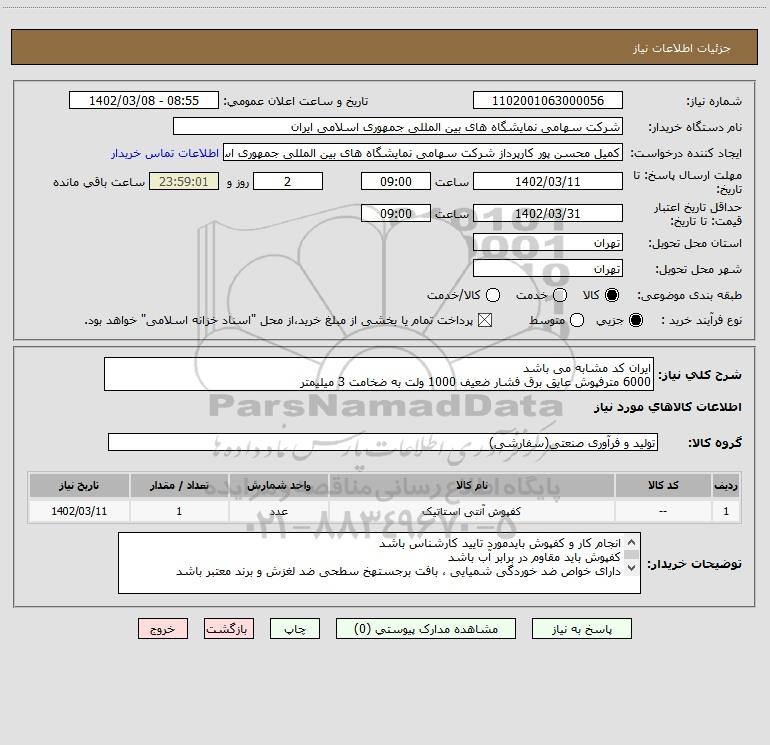Click the buyer notes text area
The height and width of the screenshot is (745, 770).
point(379,563)
